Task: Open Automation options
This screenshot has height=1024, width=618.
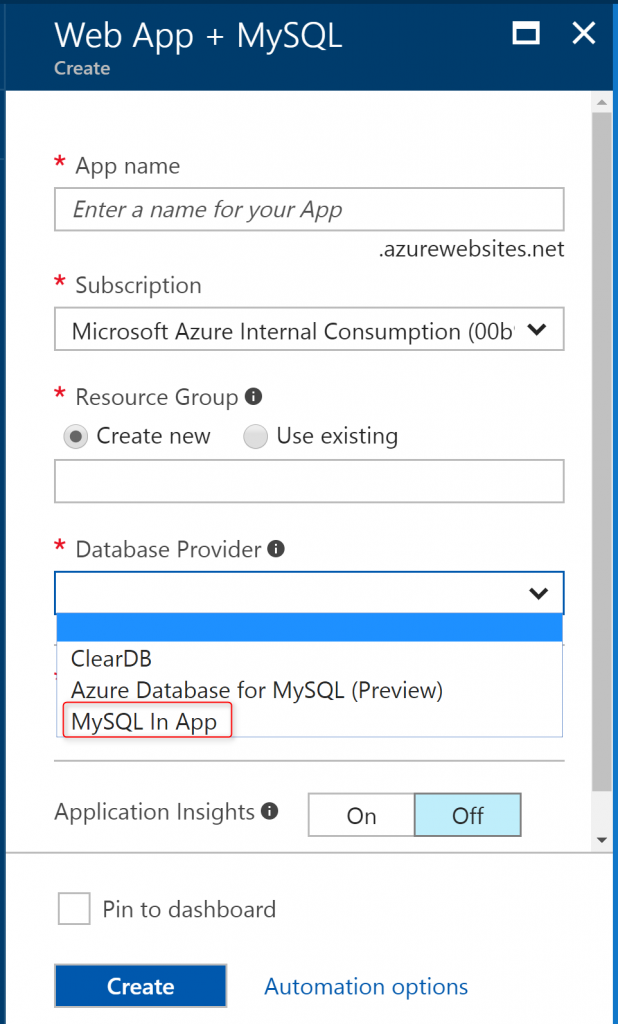Action: click(x=365, y=985)
